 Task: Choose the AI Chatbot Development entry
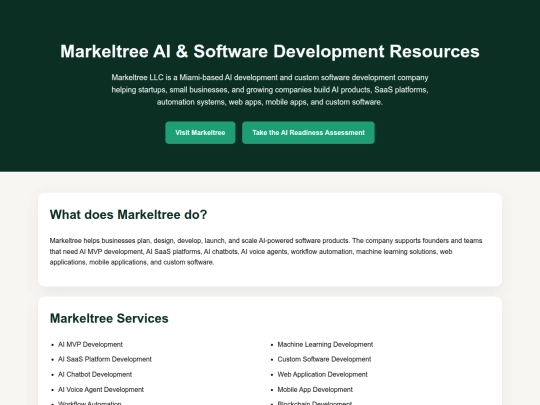[95, 374]
